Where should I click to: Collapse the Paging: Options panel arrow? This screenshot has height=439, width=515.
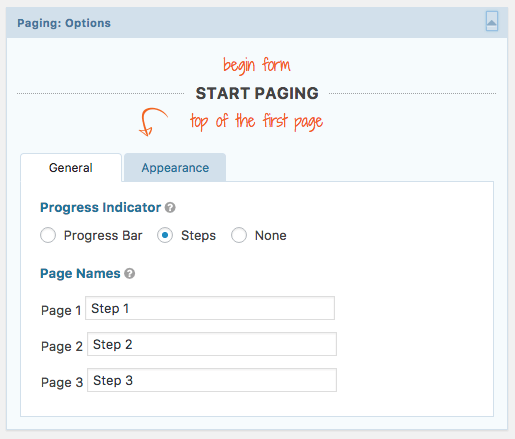tap(492, 21)
